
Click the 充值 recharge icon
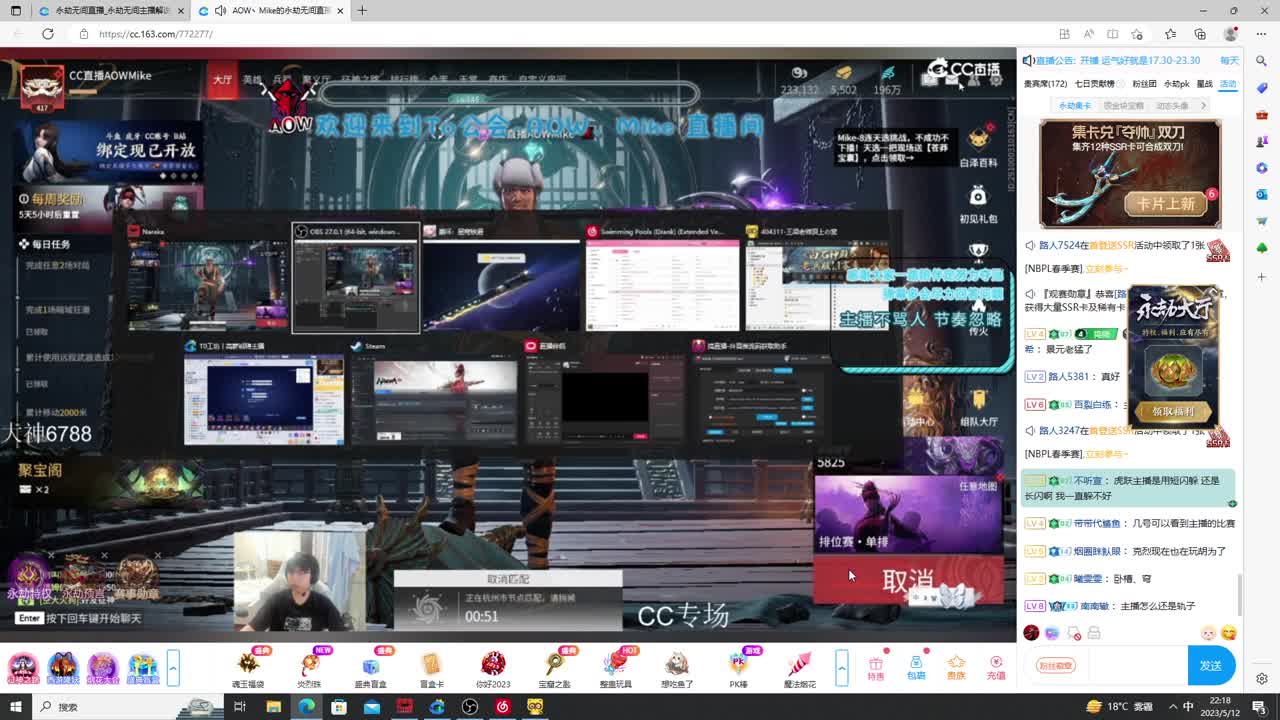point(996,667)
